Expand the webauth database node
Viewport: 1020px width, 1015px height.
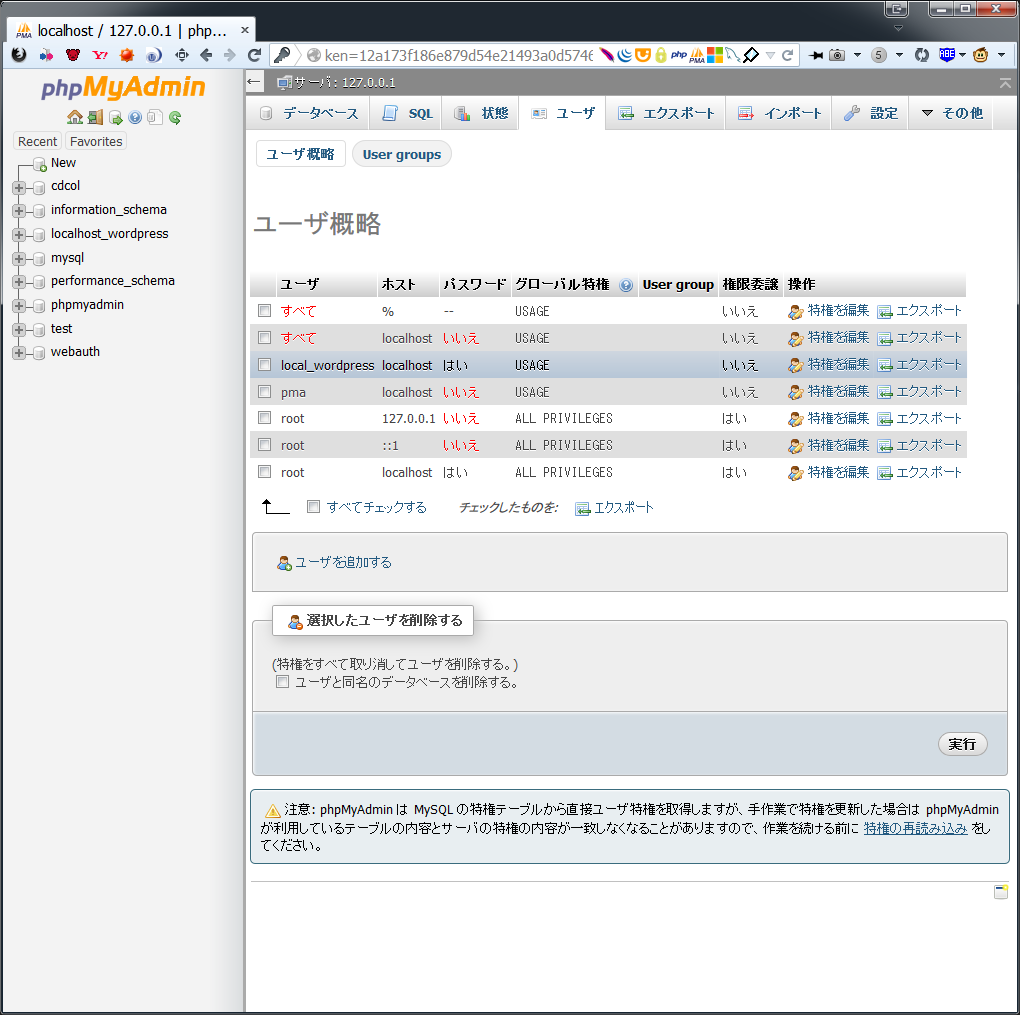tap(19, 353)
